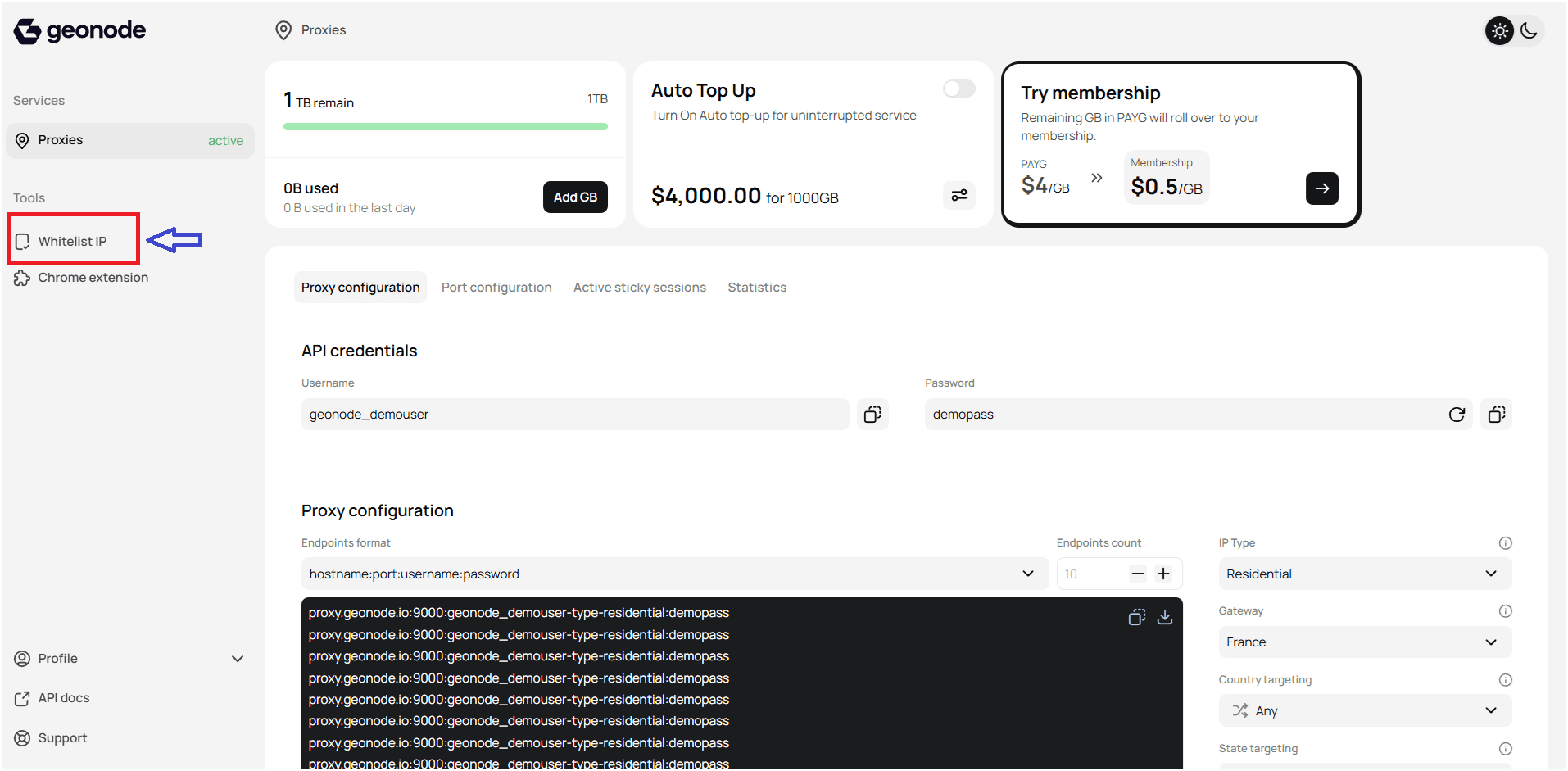Copy the proxy endpoint list

click(1137, 617)
